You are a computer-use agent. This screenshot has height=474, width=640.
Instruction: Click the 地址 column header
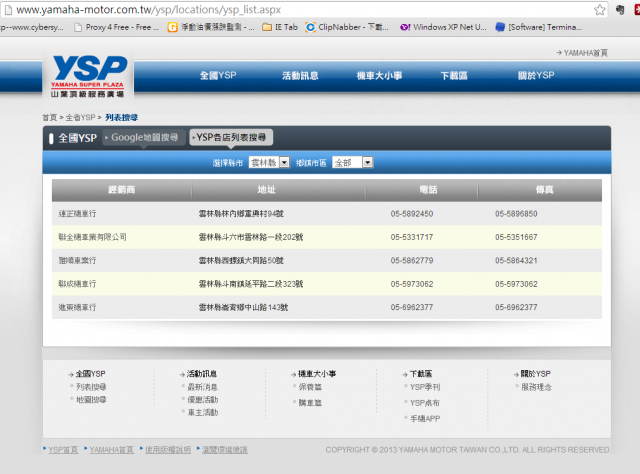point(267,190)
